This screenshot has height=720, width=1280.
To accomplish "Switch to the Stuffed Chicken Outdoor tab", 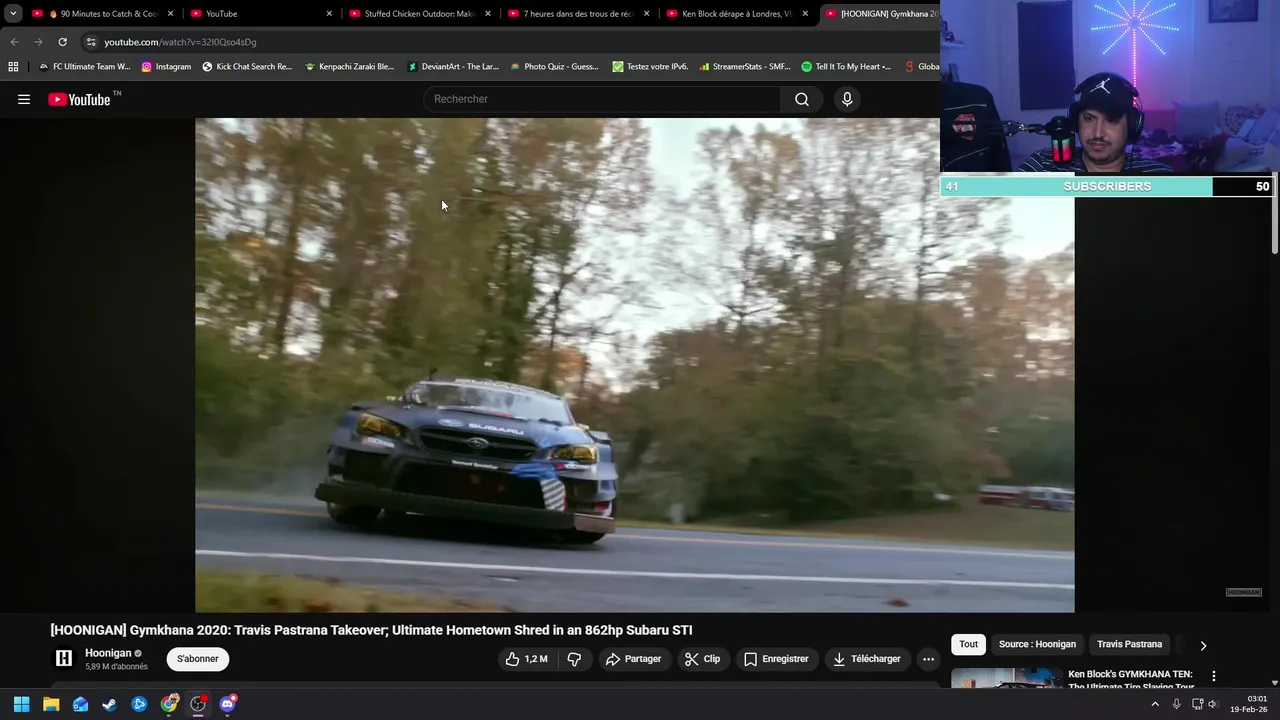I will pos(418,14).
